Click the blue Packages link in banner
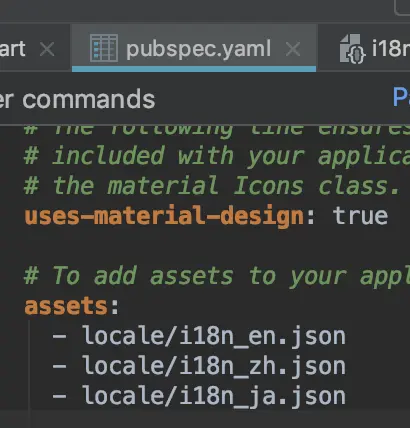The image size is (410, 428). 401,97
